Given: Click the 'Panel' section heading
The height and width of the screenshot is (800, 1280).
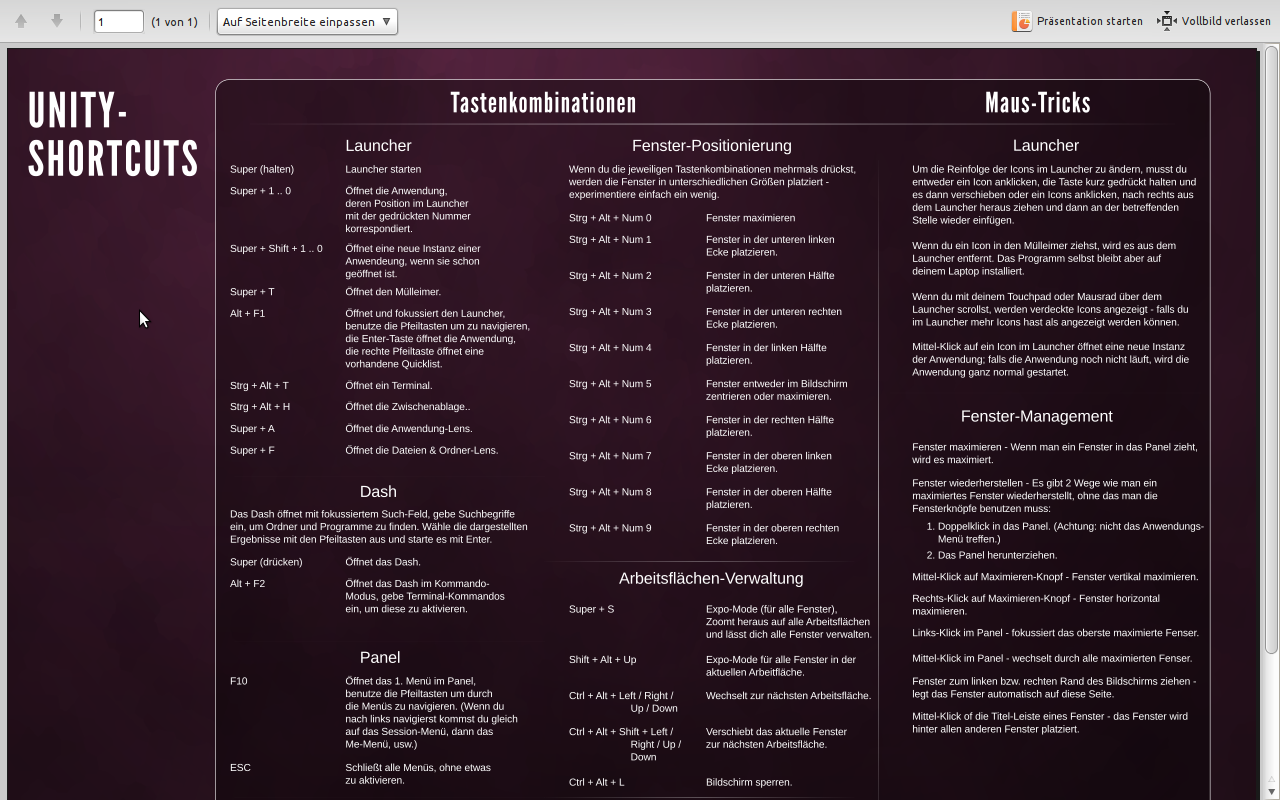Looking at the screenshot, I should click(x=380, y=658).
